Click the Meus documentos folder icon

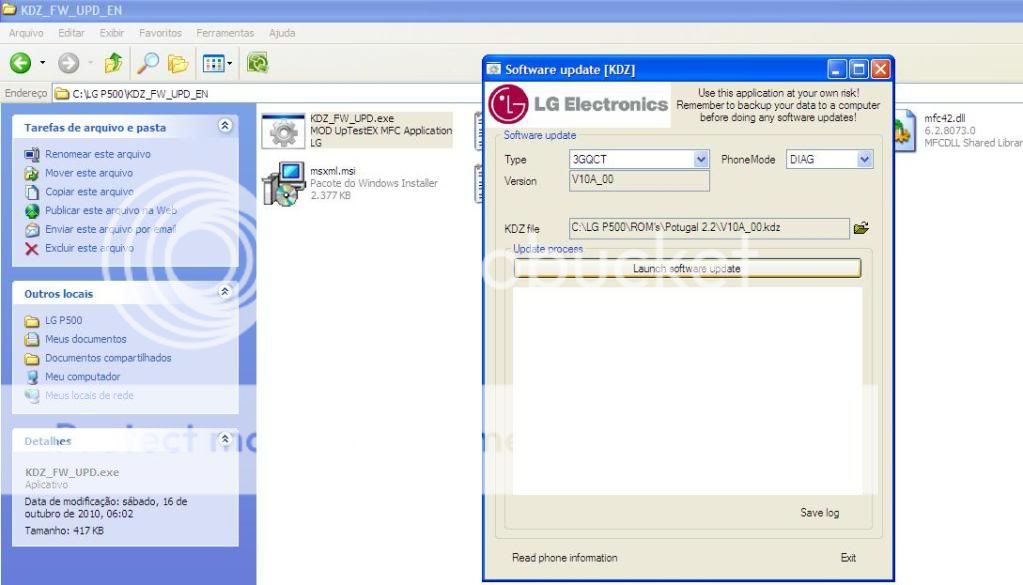(32, 339)
